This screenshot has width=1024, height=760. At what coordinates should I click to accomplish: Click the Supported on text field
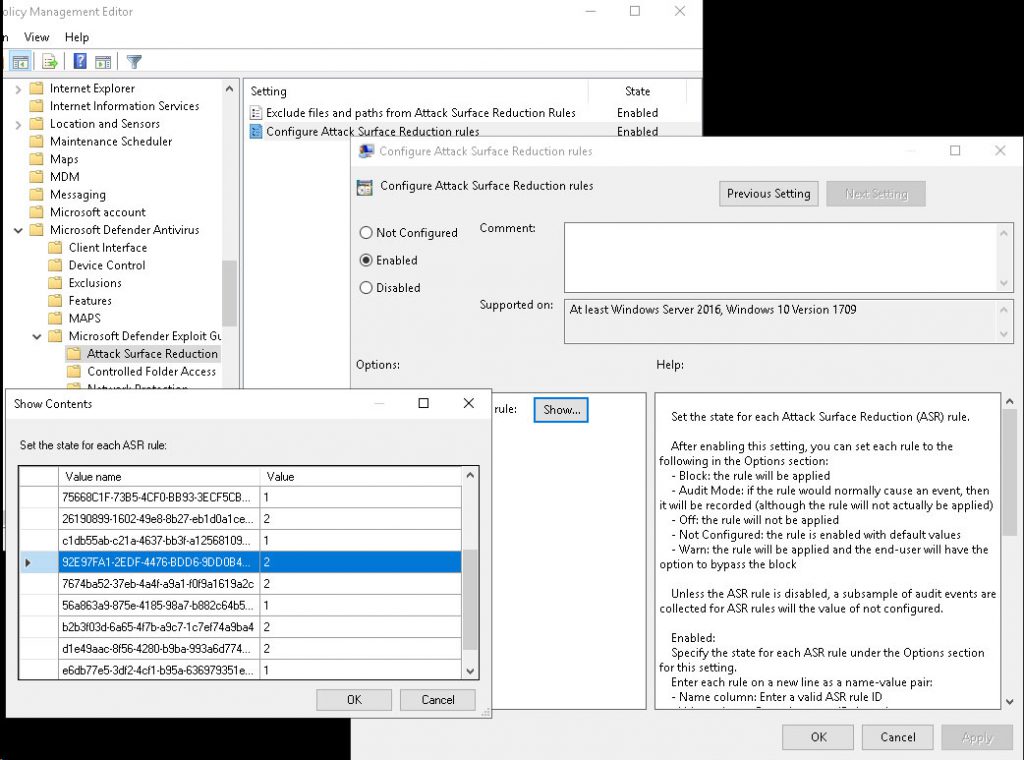coord(781,321)
